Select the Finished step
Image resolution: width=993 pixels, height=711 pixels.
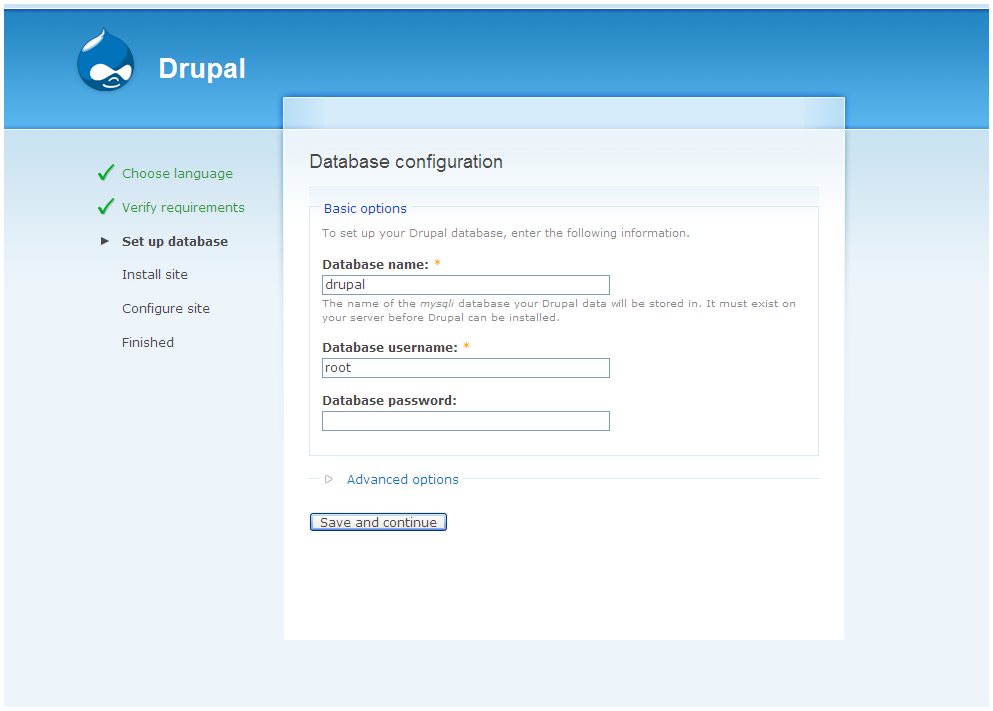click(x=148, y=343)
